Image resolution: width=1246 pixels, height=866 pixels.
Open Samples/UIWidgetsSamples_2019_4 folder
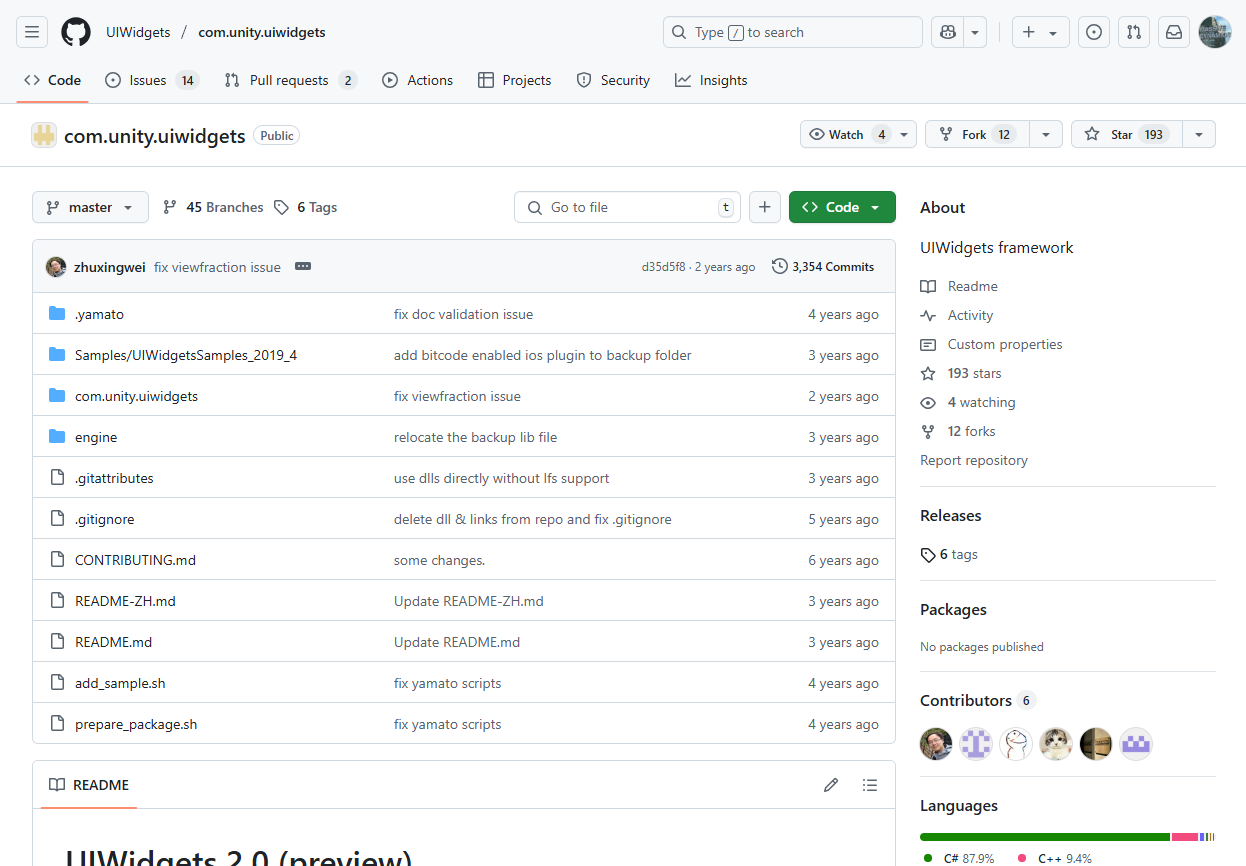[x=186, y=355]
